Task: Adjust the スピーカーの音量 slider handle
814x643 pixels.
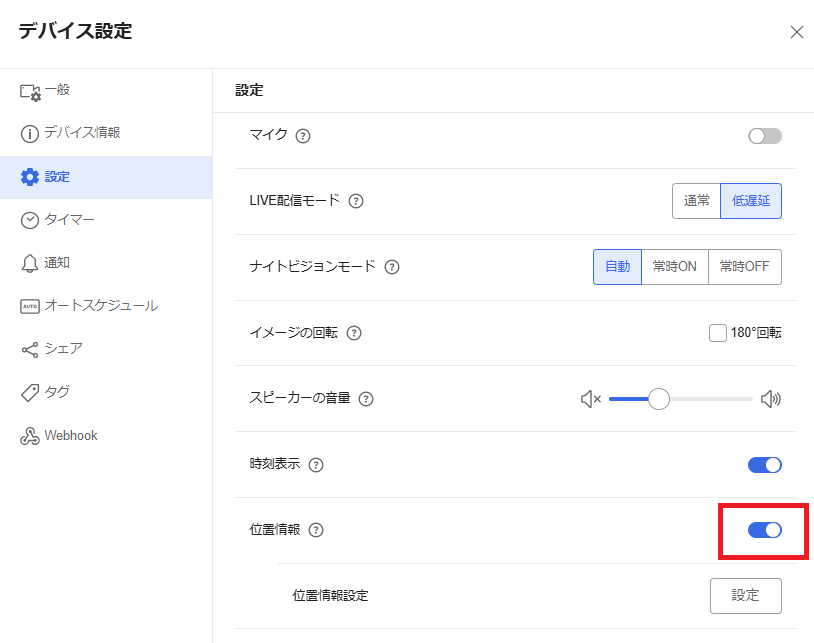Action: point(658,398)
